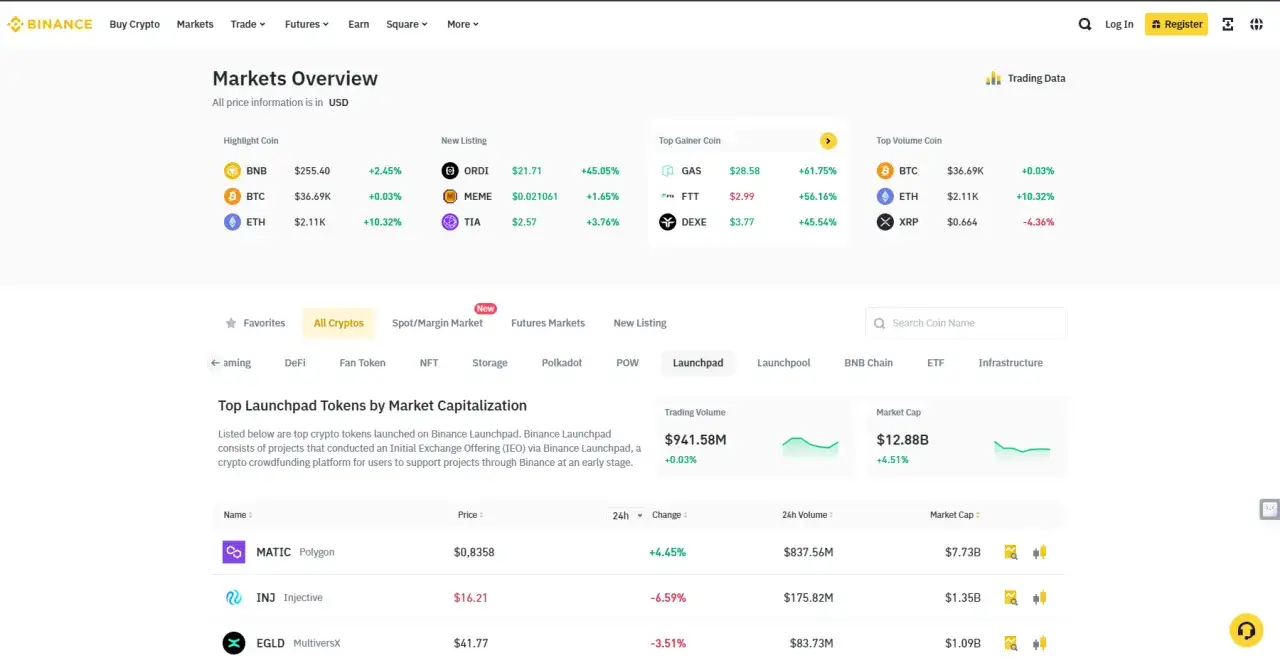Open the support headset chat button
This screenshot has height=663, width=1280.
1246,630
